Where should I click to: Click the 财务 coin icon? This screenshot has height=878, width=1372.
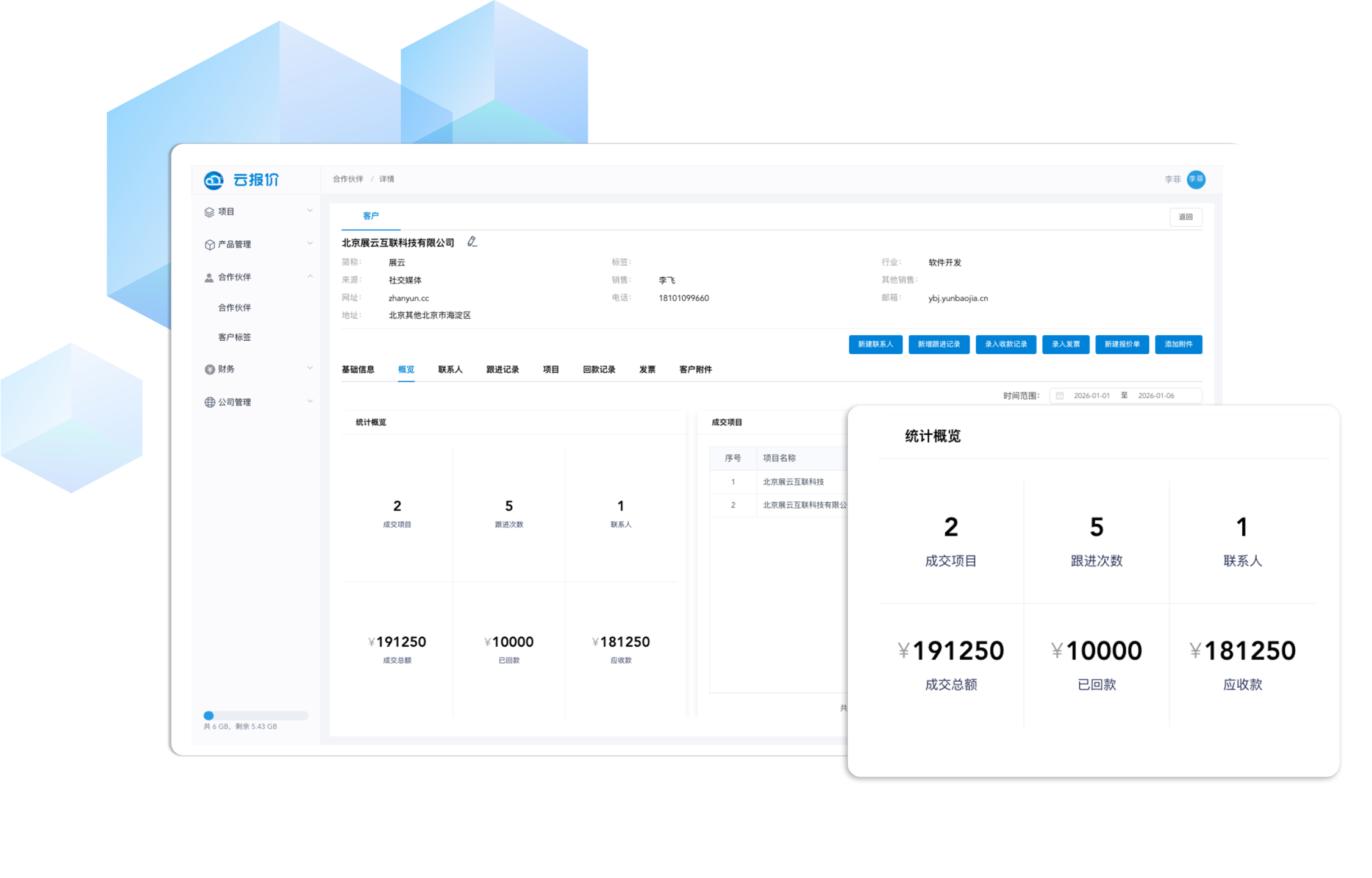point(209,369)
